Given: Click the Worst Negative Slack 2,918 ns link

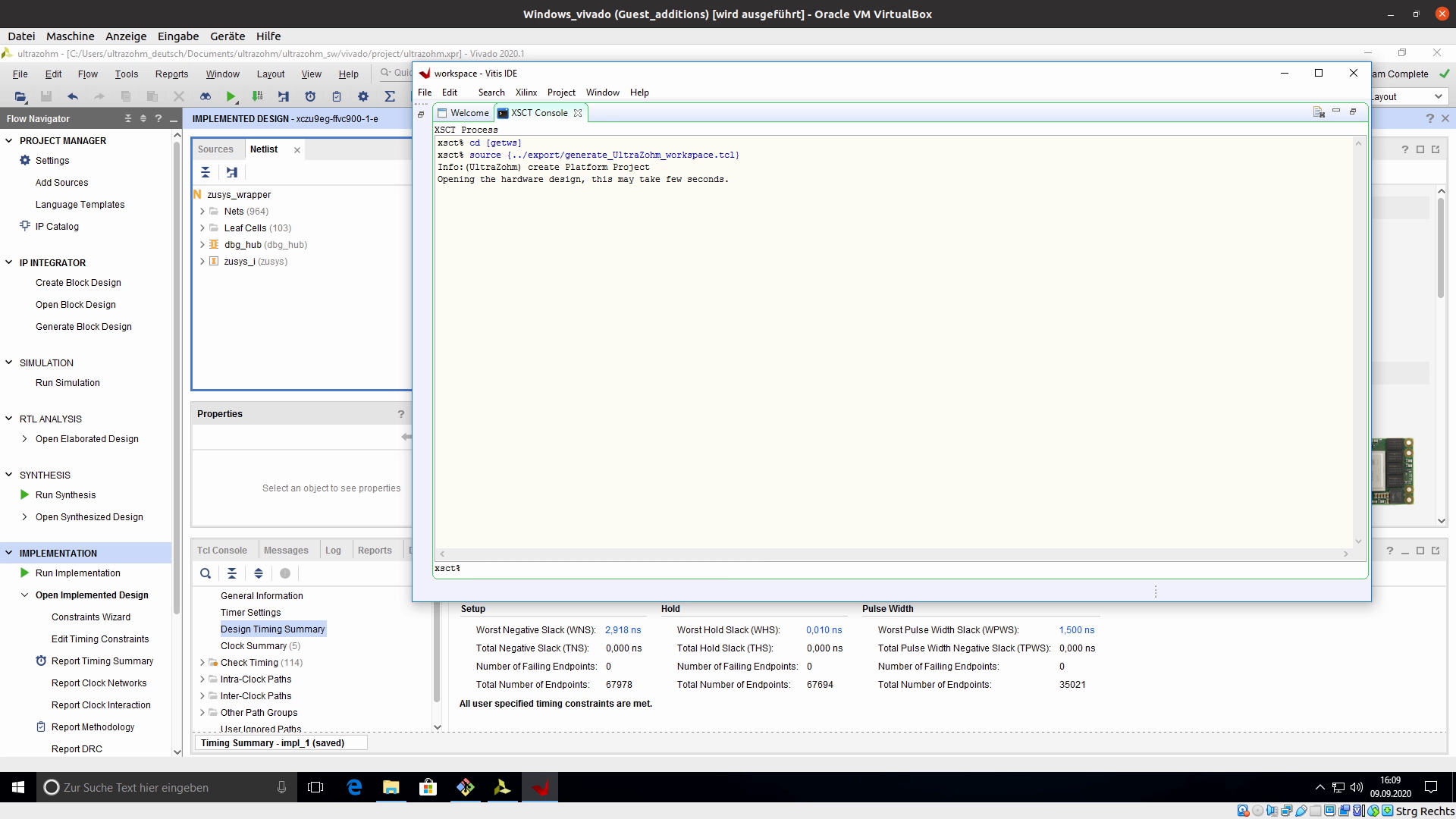Looking at the screenshot, I should [x=623, y=630].
